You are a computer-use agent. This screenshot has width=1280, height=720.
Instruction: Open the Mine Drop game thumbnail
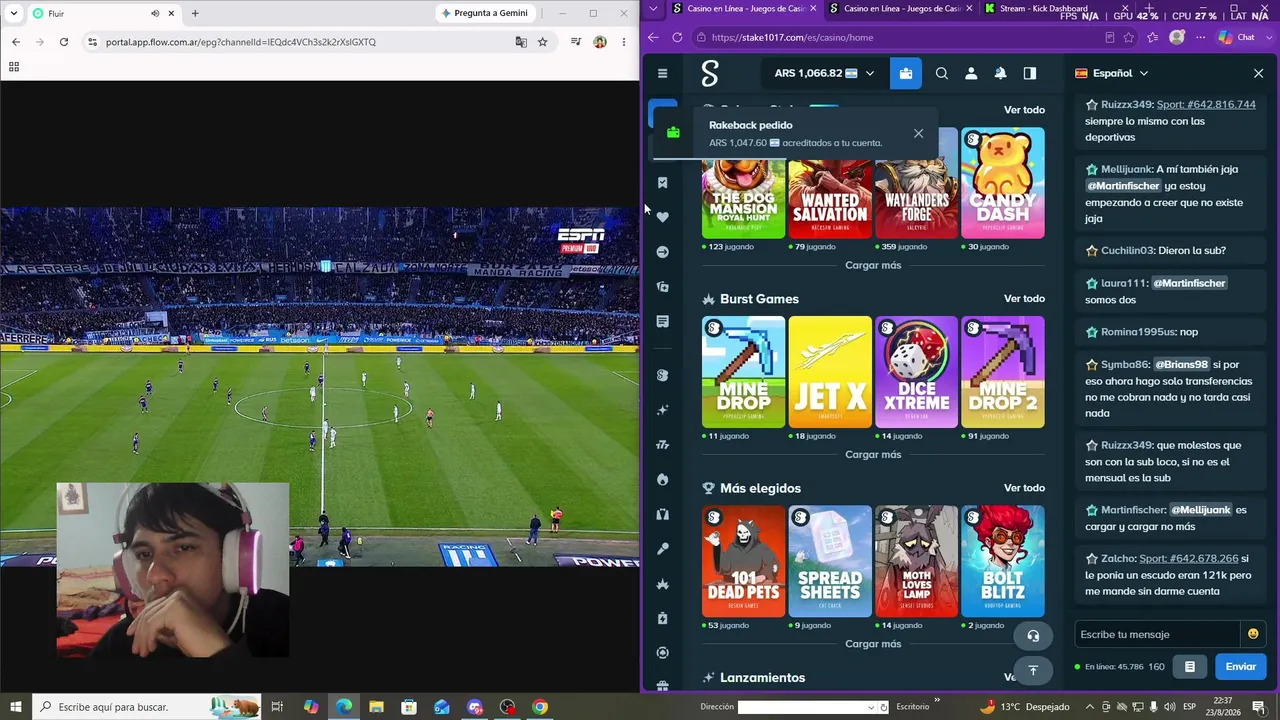[x=743, y=372]
